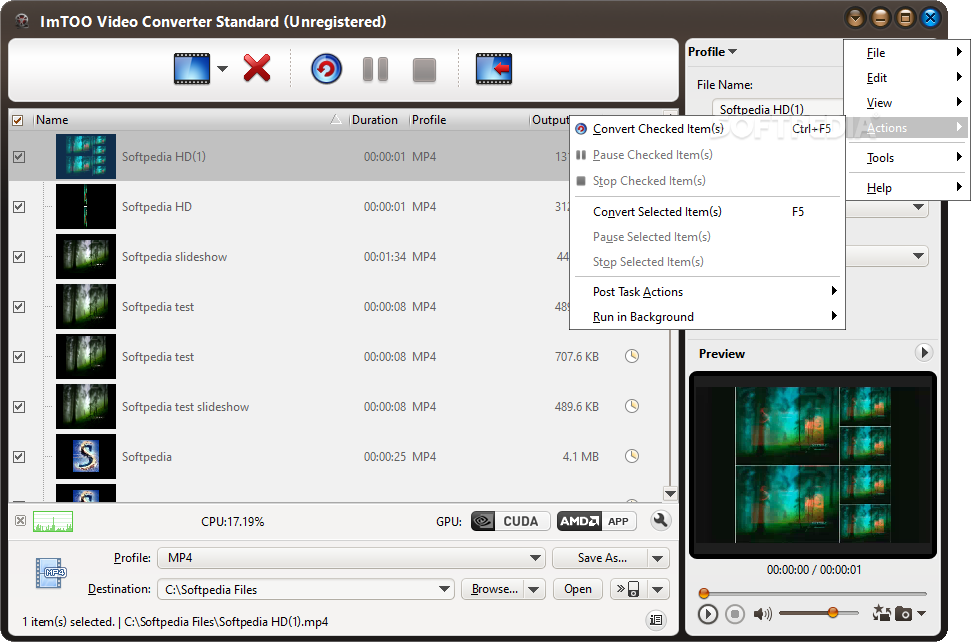Click the Profile column header
The height and width of the screenshot is (642, 971).
click(x=468, y=120)
